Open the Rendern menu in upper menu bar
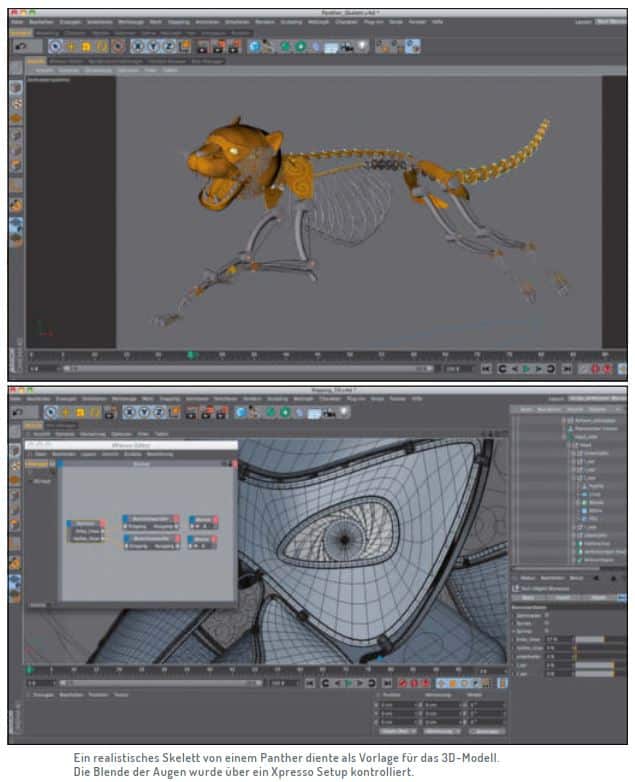Viewport: 635px width, 782px height. [253, 20]
